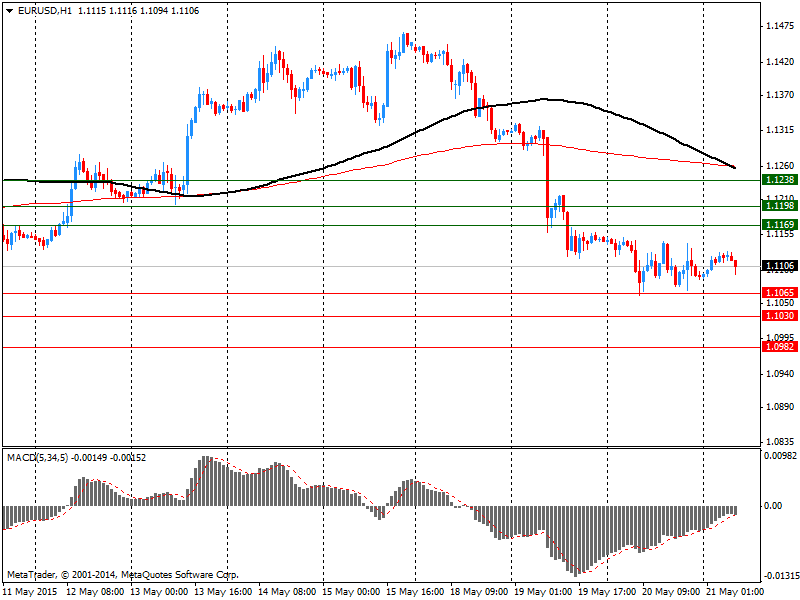Select the 1.0835 price scale value
This screenshot has height=600, width=800.
point(781,442)
